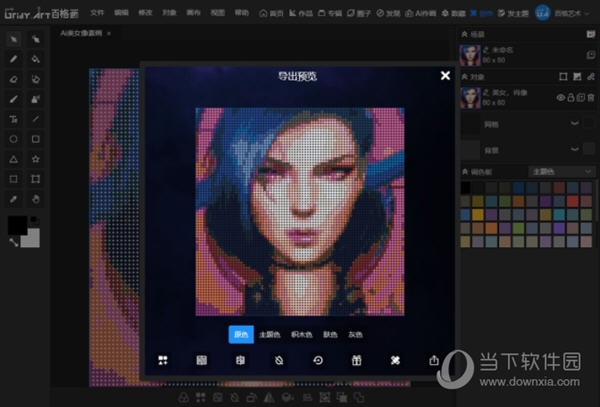Click the share export icon in preview dialog

pos(434,360)
